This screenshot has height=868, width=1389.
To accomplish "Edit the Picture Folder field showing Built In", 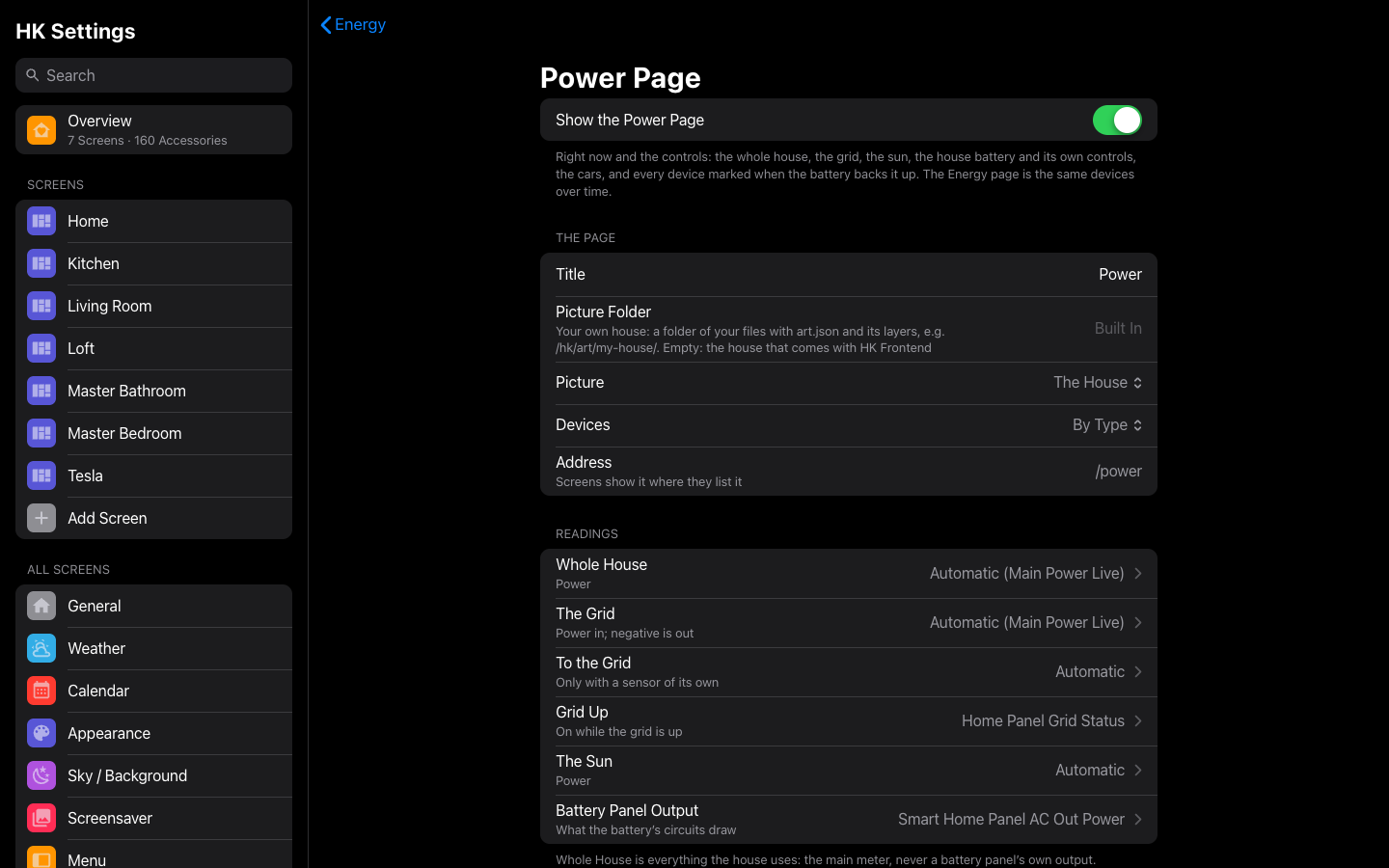I will coord(1118,329).
